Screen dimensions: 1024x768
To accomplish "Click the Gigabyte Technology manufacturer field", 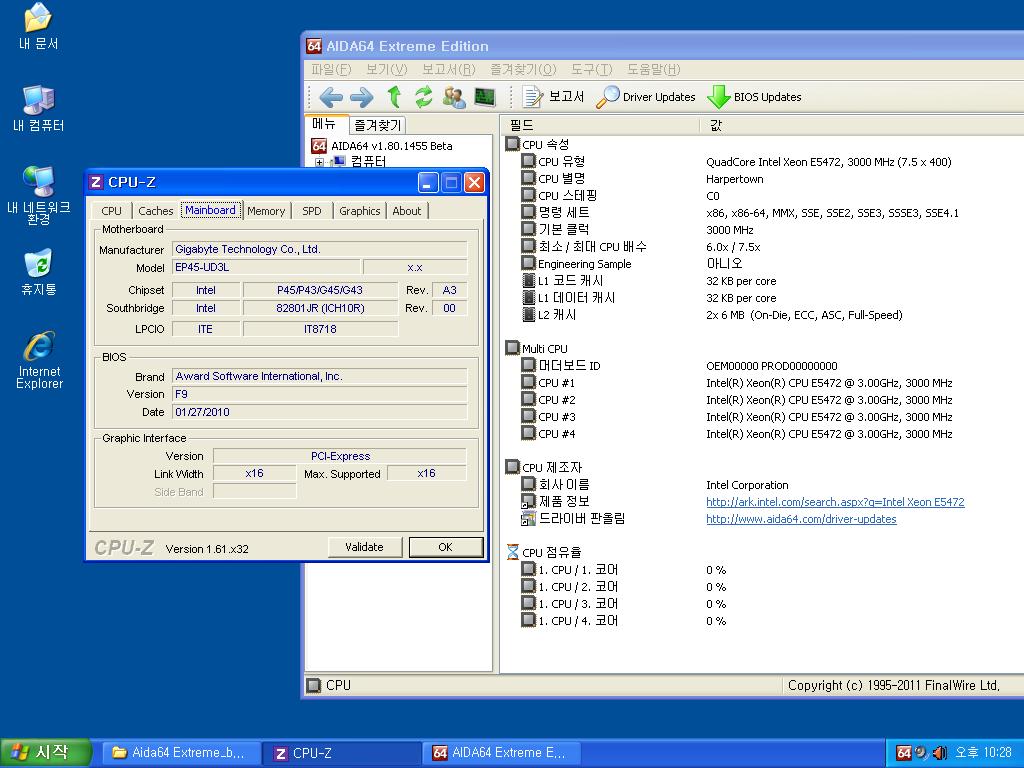I will pyautogui.click(x=320, y=249).
